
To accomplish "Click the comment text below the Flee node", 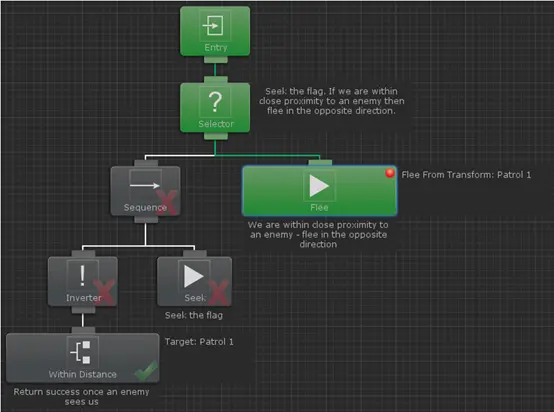I will pos(318,235).
